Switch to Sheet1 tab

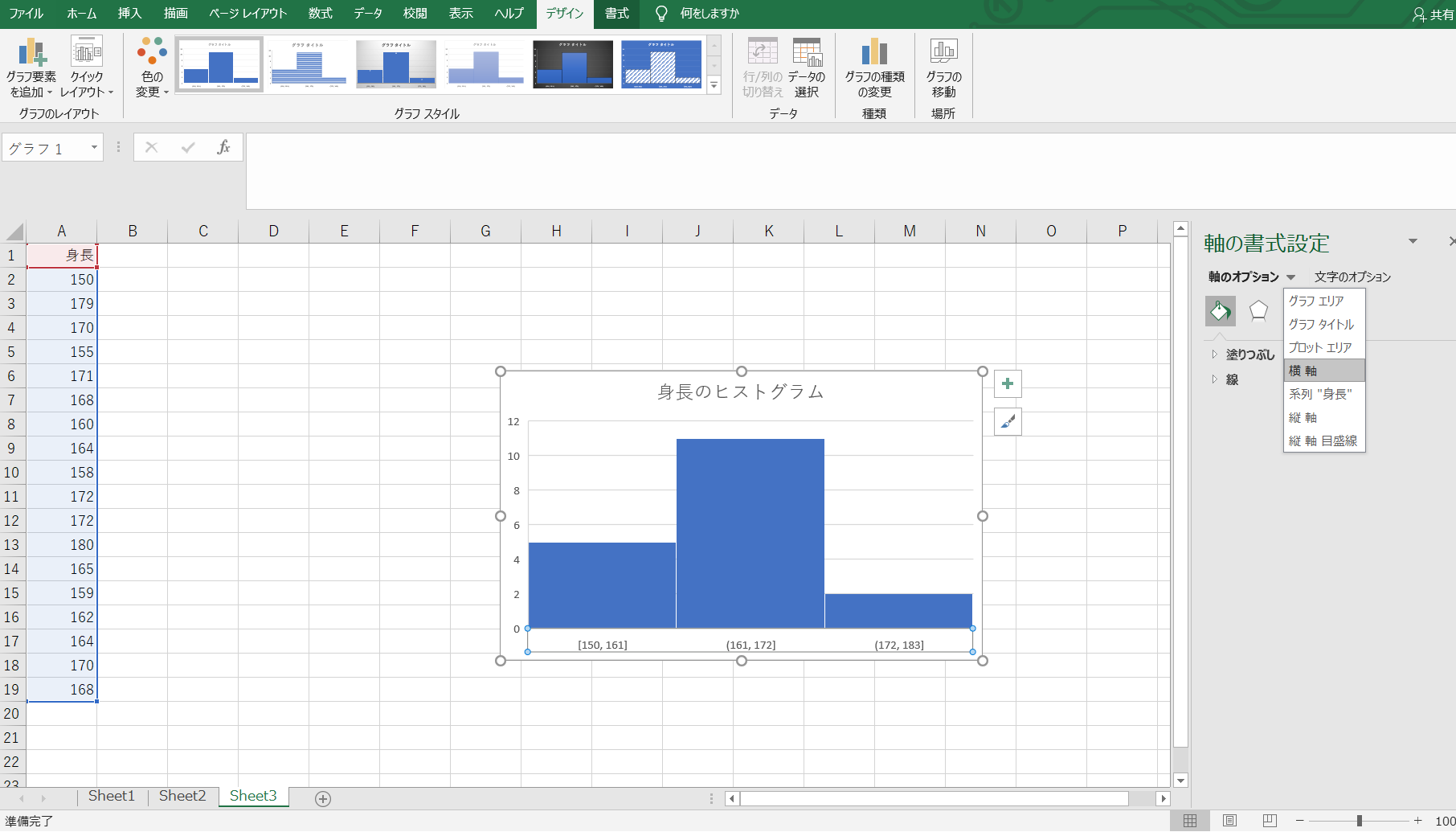[x=112, y=796]
